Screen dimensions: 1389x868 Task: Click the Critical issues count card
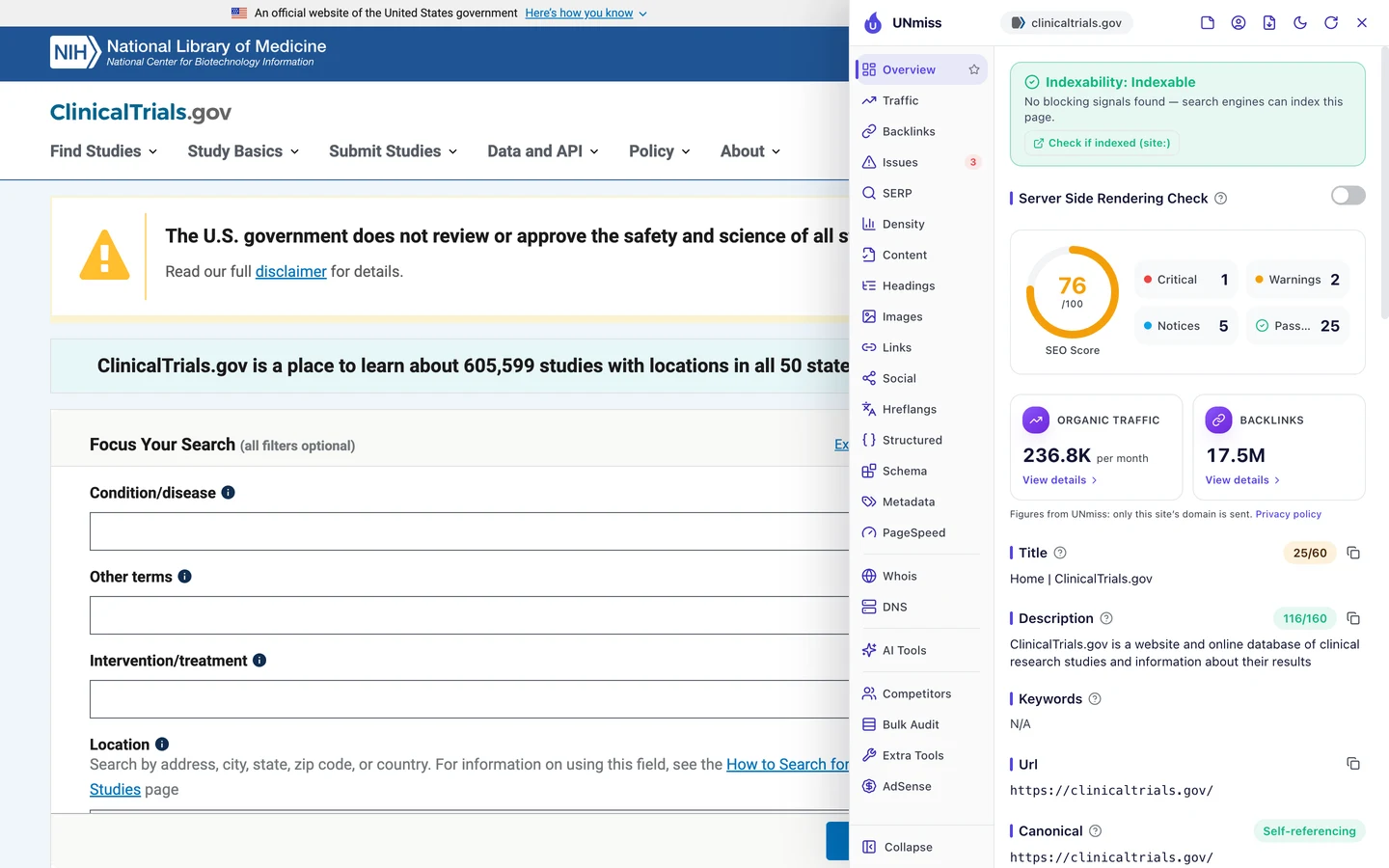point(1185,280)
